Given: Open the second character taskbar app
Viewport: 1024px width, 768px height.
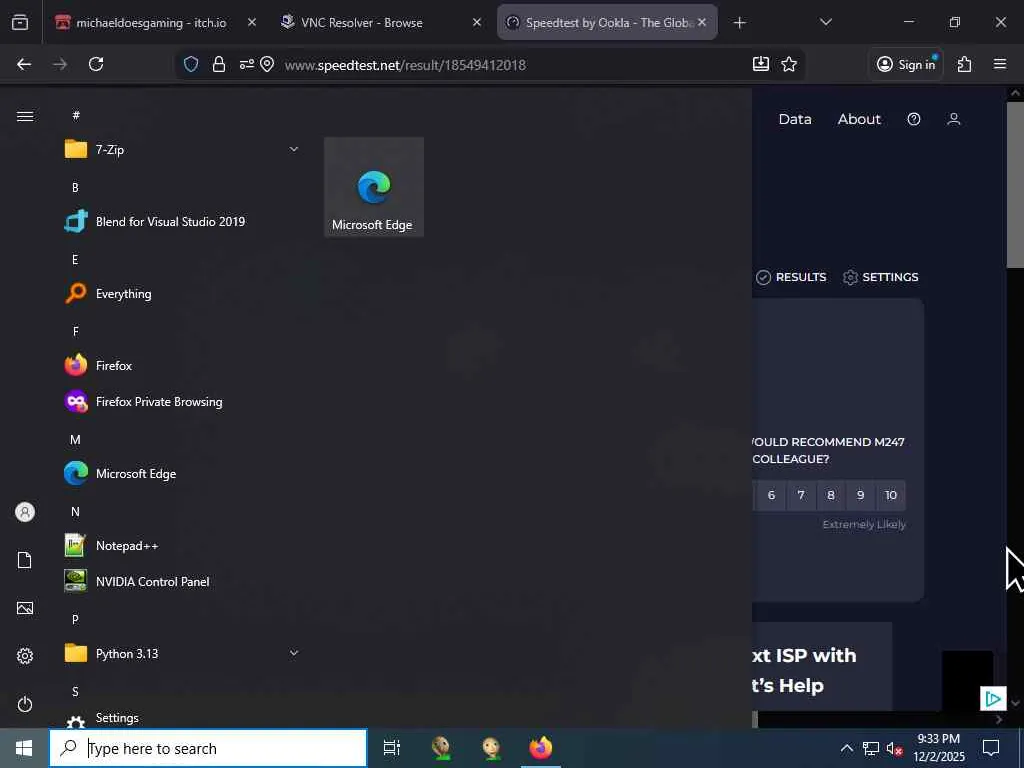Looking at the screenshot, I should coord(491,748).
